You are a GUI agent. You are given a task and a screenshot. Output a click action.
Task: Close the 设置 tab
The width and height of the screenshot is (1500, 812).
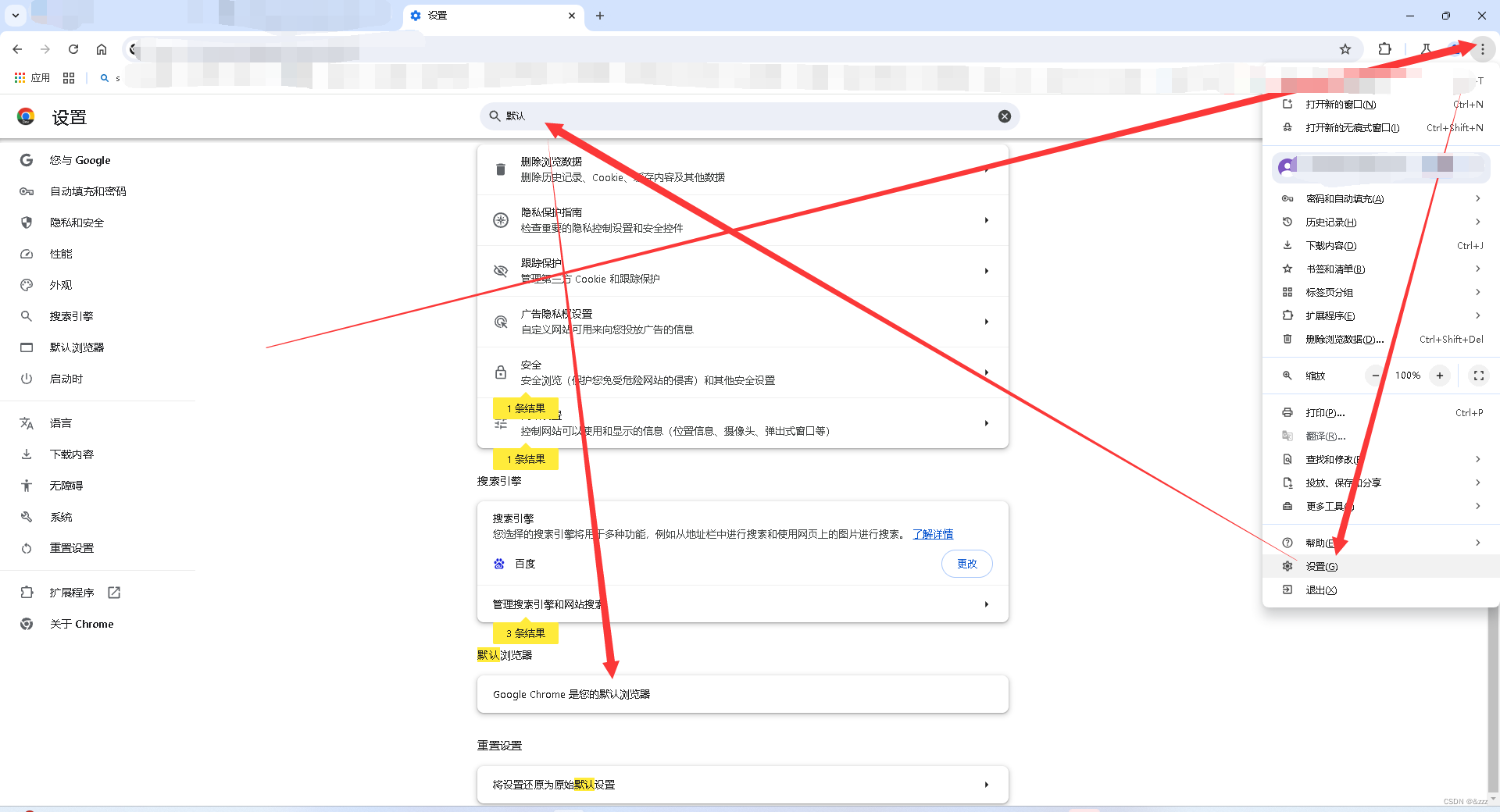point(572,16)
